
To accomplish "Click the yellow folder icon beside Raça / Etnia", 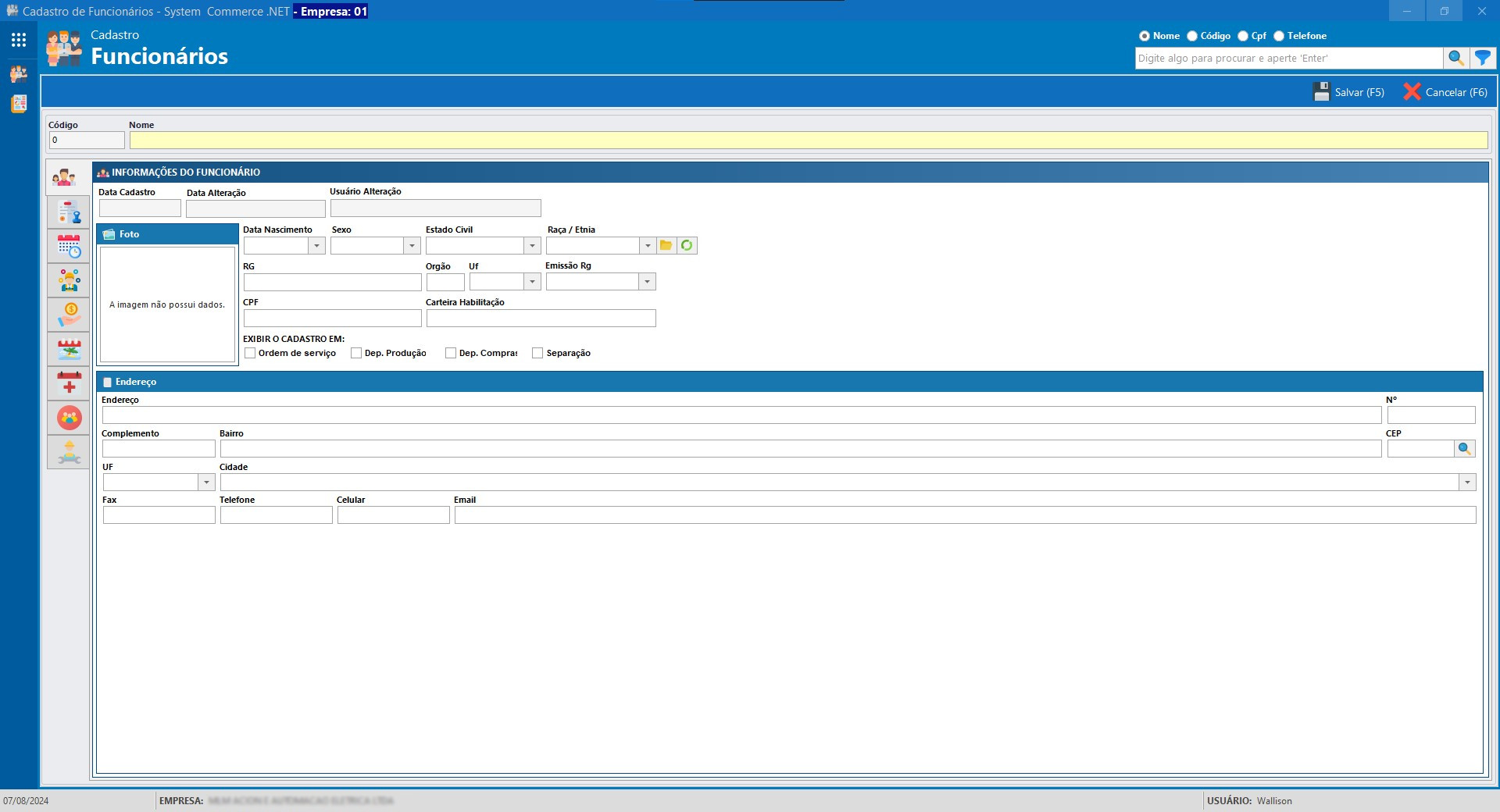I will [x=666, y=246].
